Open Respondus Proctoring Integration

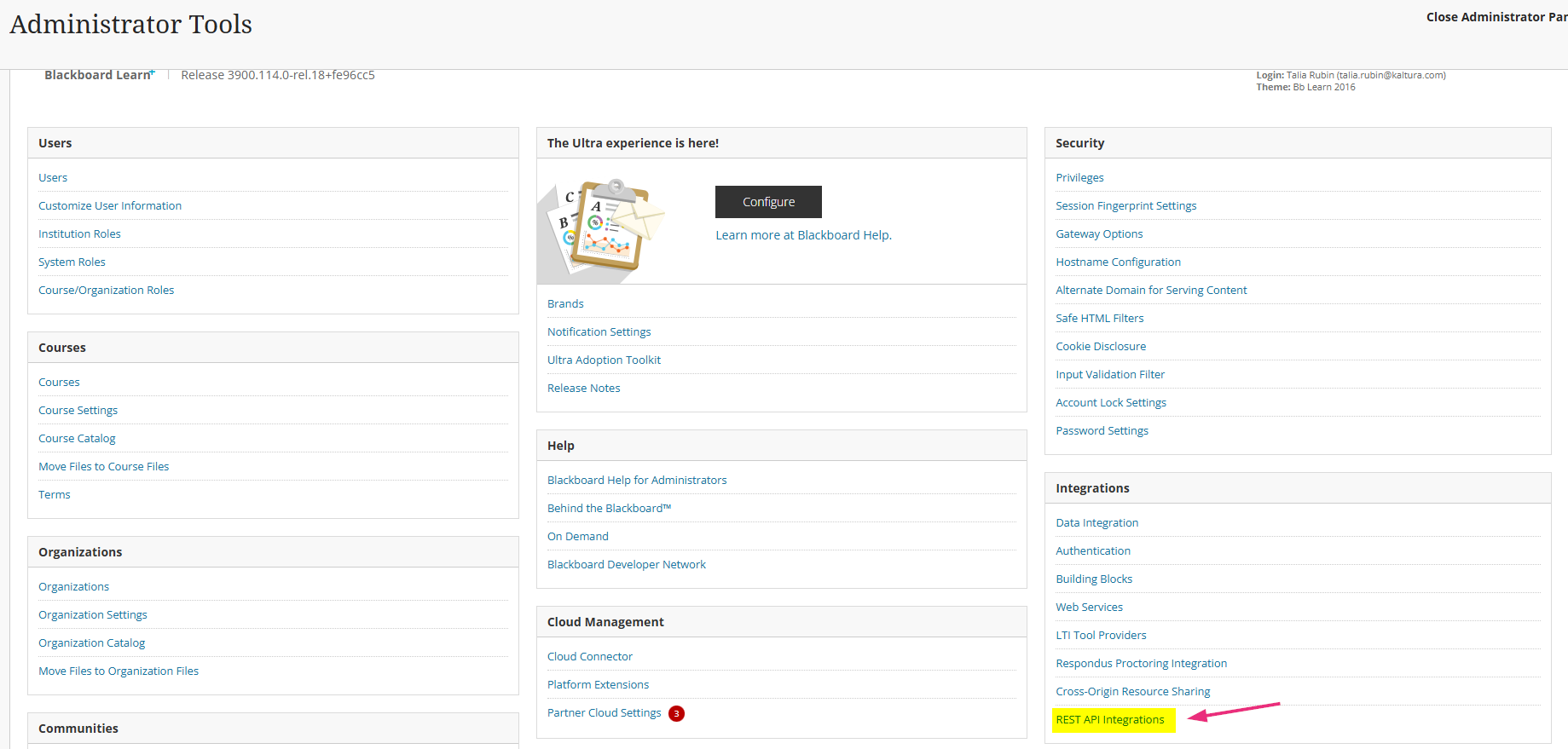point(1141,663)
